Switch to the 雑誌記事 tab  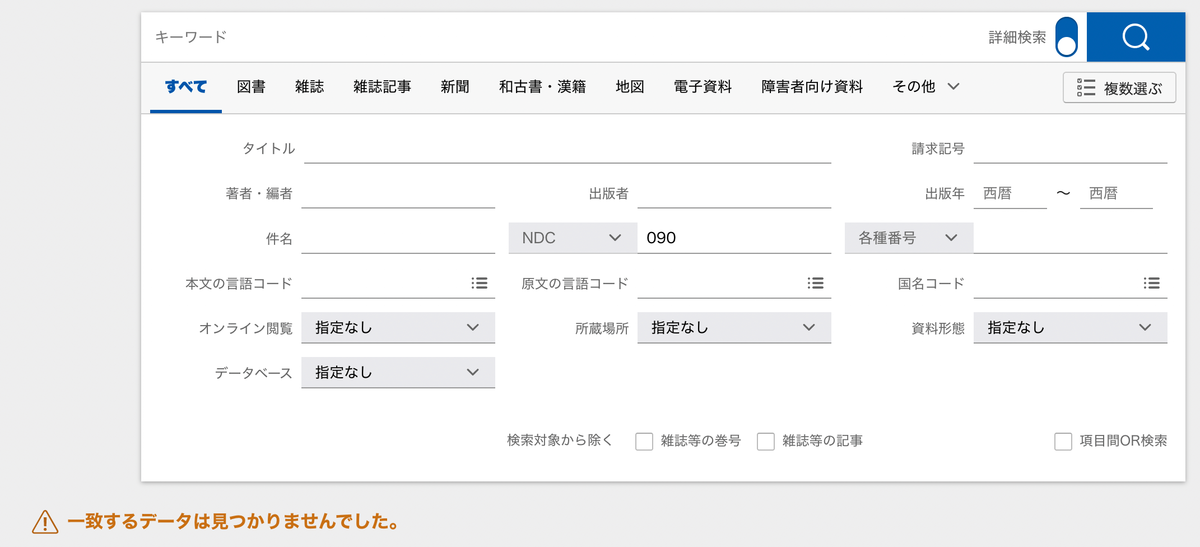(382, 87)
